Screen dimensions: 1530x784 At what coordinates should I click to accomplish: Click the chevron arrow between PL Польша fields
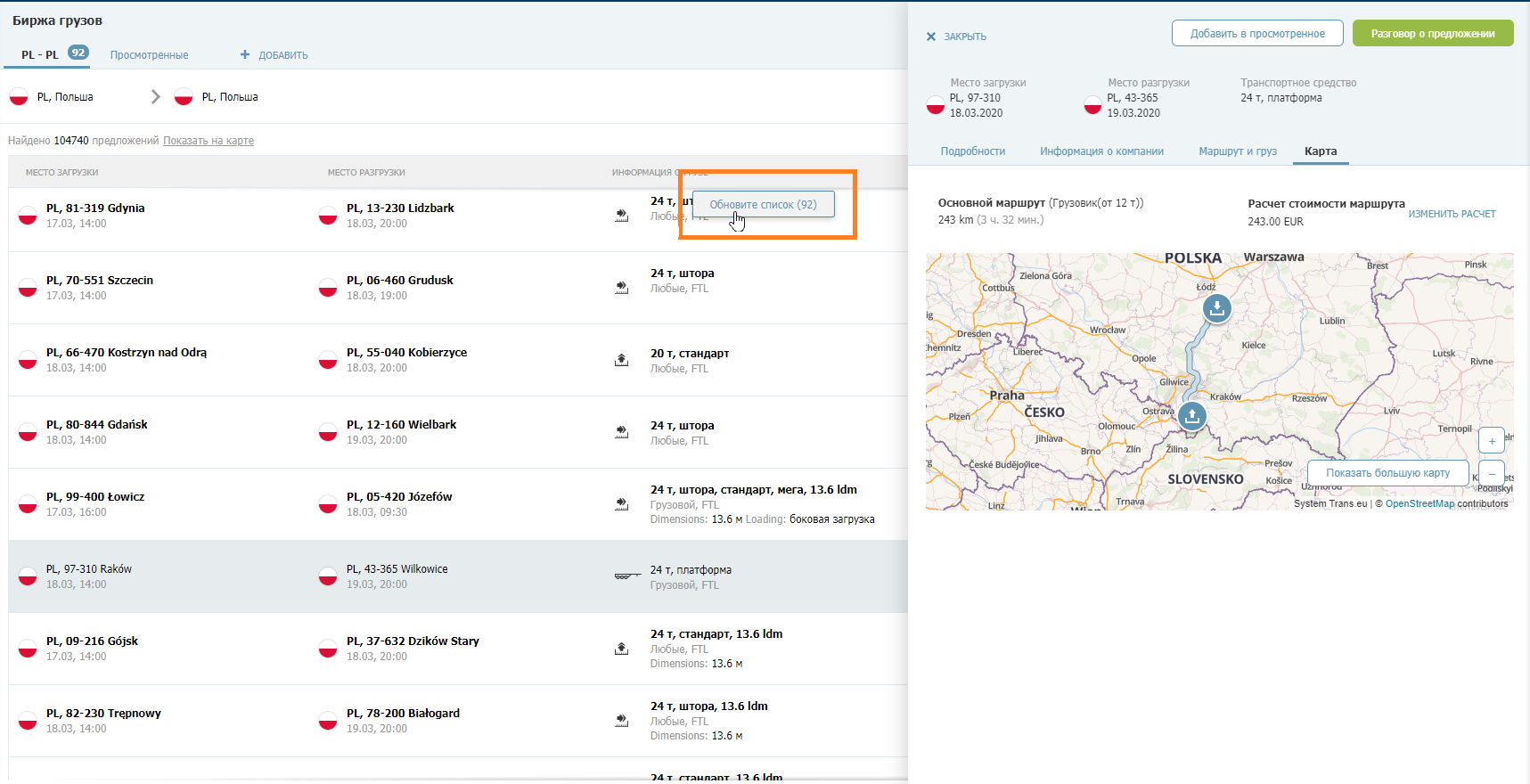[x=156, y=96]
